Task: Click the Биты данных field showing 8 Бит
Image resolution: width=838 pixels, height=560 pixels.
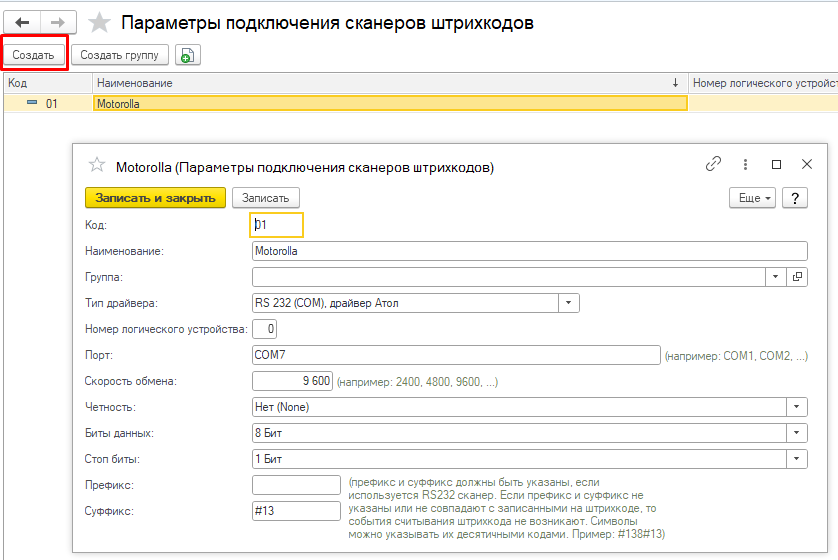Action: pyautogui.click(x=519, y=433)
